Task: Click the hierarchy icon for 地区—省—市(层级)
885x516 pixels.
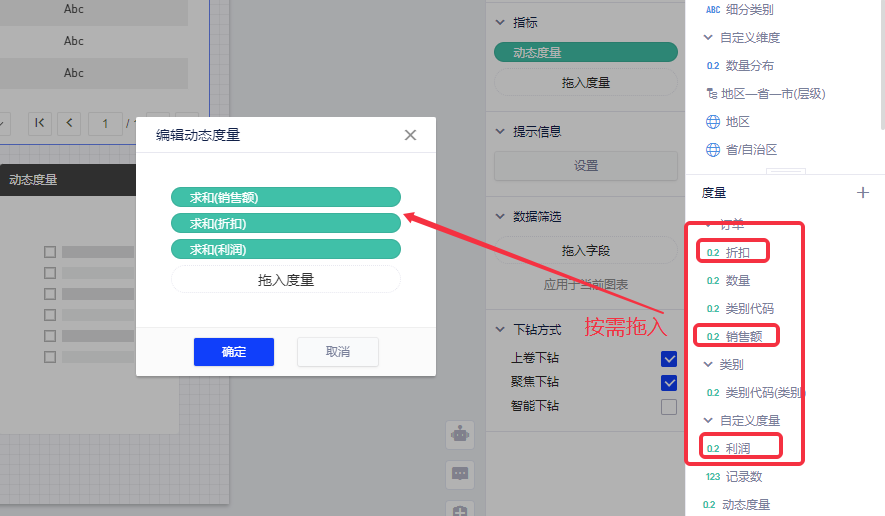Action: 713,94
